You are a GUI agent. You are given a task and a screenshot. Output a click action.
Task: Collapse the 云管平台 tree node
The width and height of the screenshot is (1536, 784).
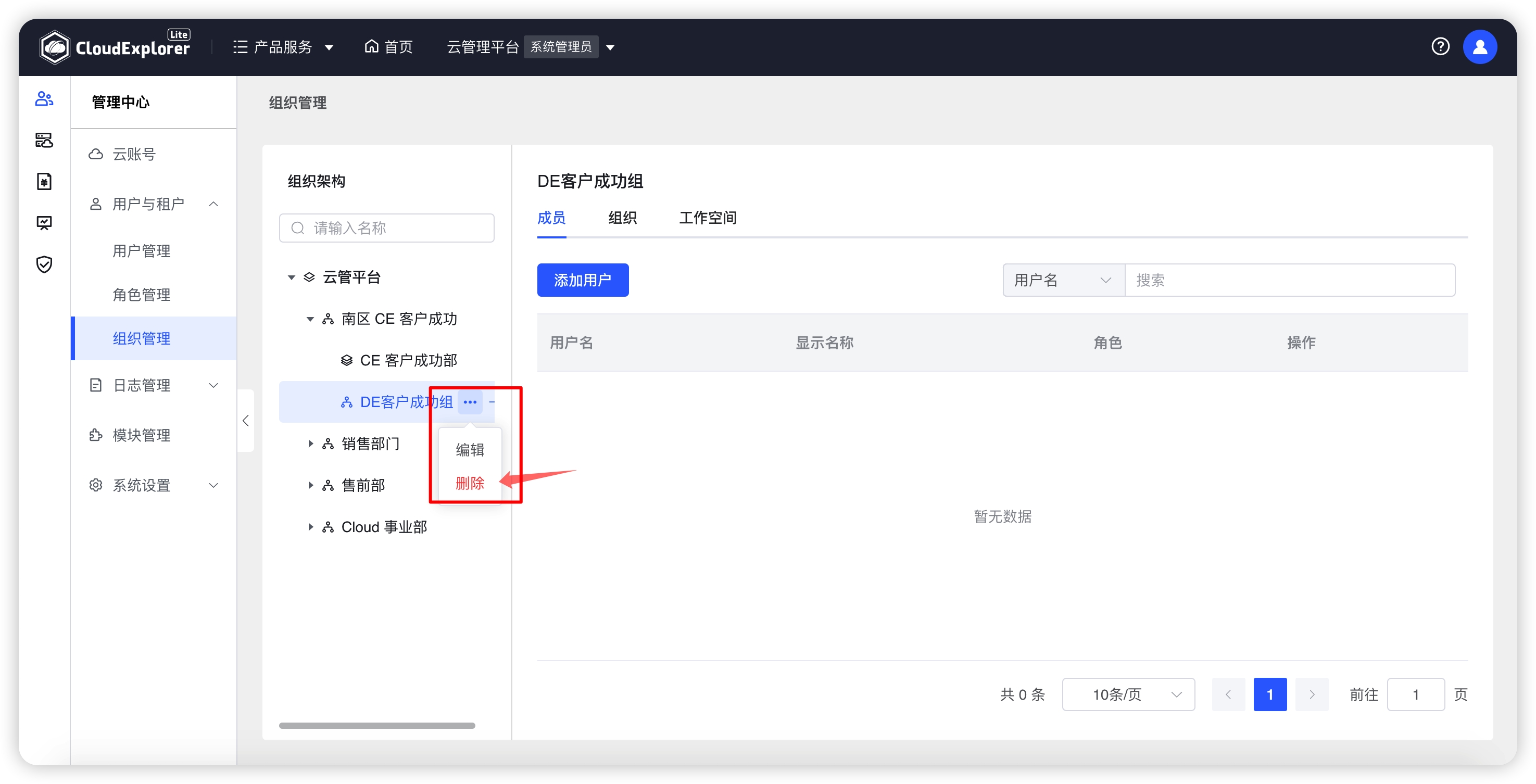[291, 277]
